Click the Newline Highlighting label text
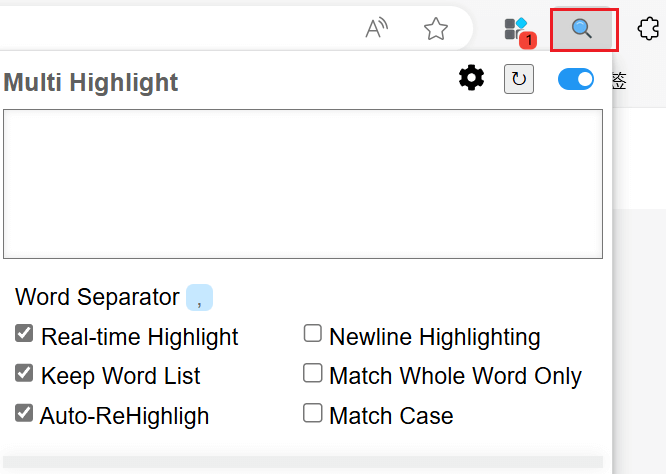 pos(434,337)
